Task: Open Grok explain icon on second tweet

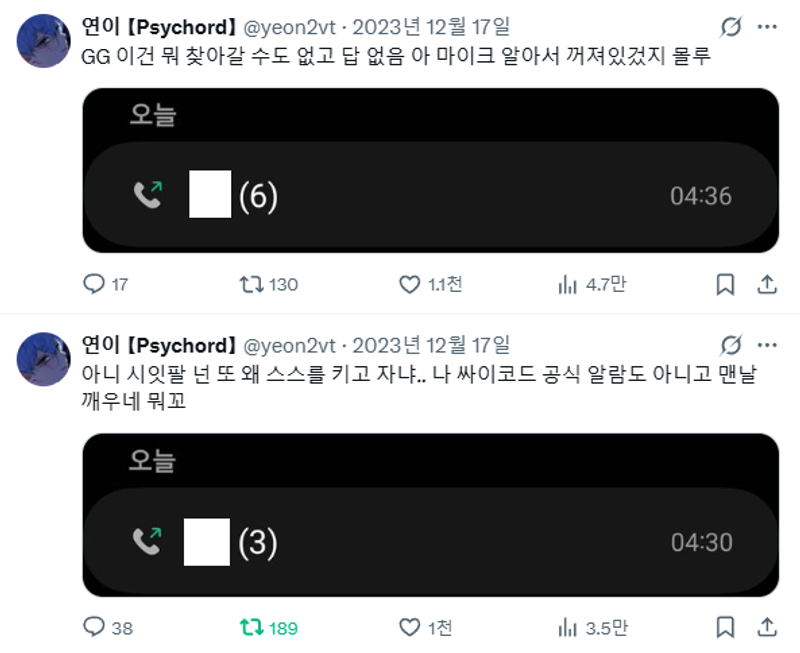Action: [x=731, y=345]
